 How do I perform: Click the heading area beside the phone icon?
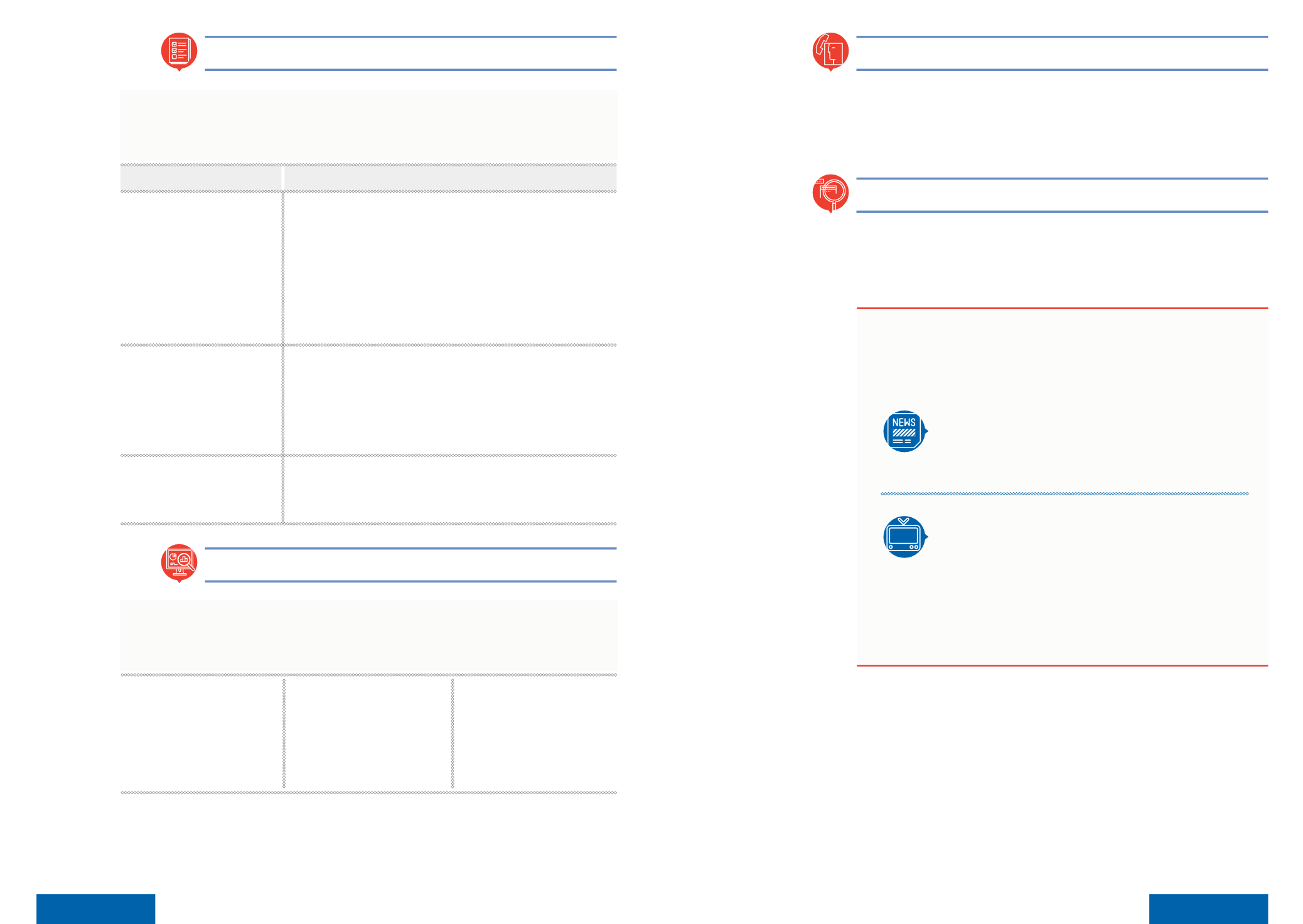[x=1062, y=53]
